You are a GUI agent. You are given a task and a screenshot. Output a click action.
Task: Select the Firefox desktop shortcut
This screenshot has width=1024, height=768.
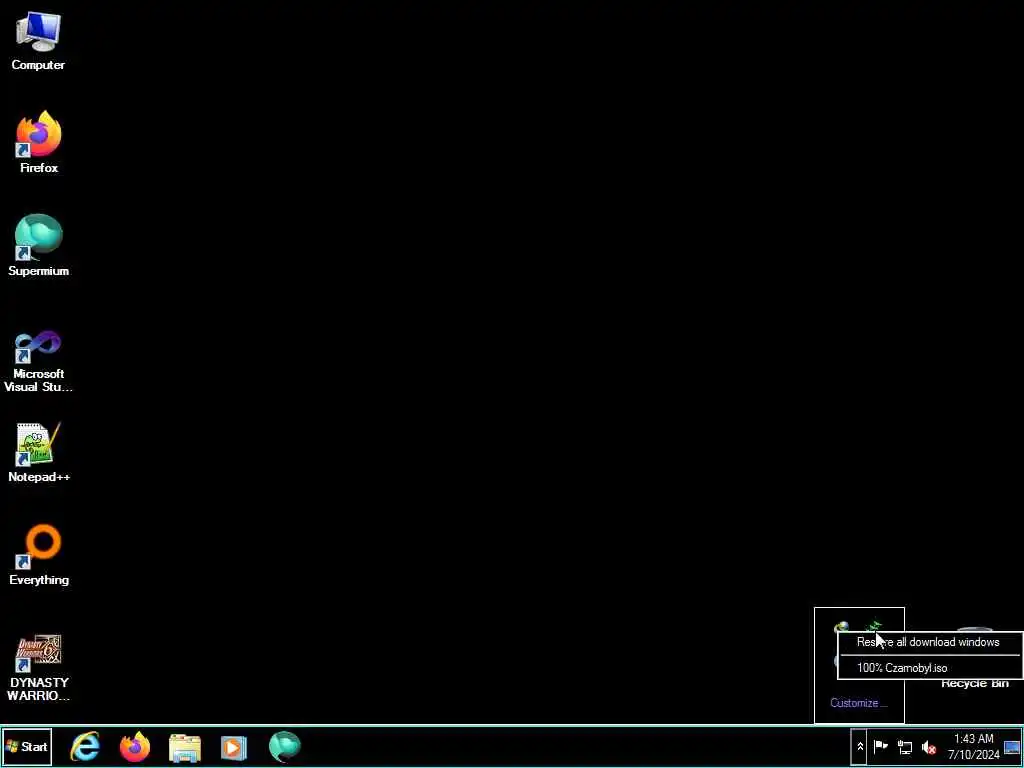coord(39,142)
